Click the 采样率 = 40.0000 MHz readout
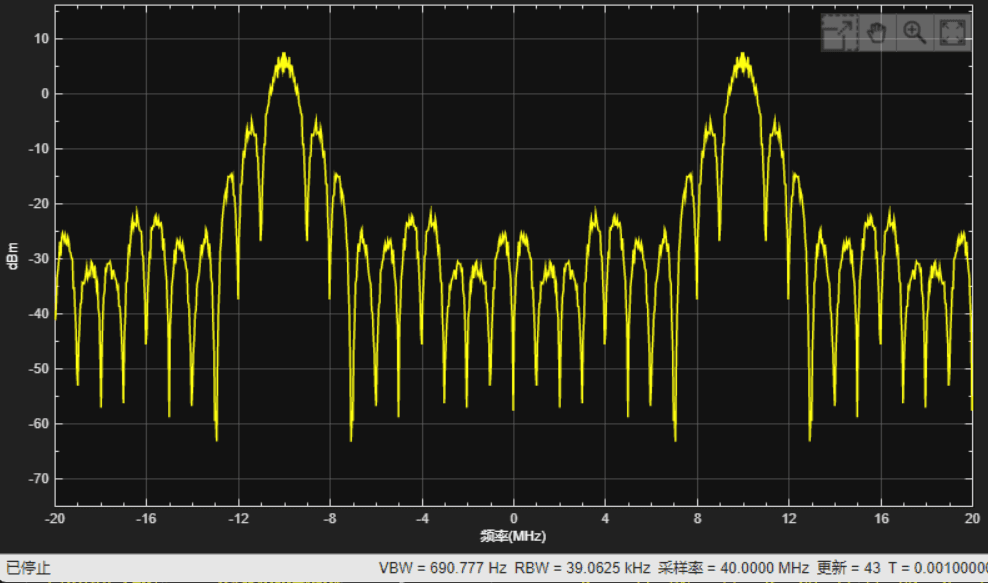The height and width of the screenshot is (583, 988). click(733, 568)
